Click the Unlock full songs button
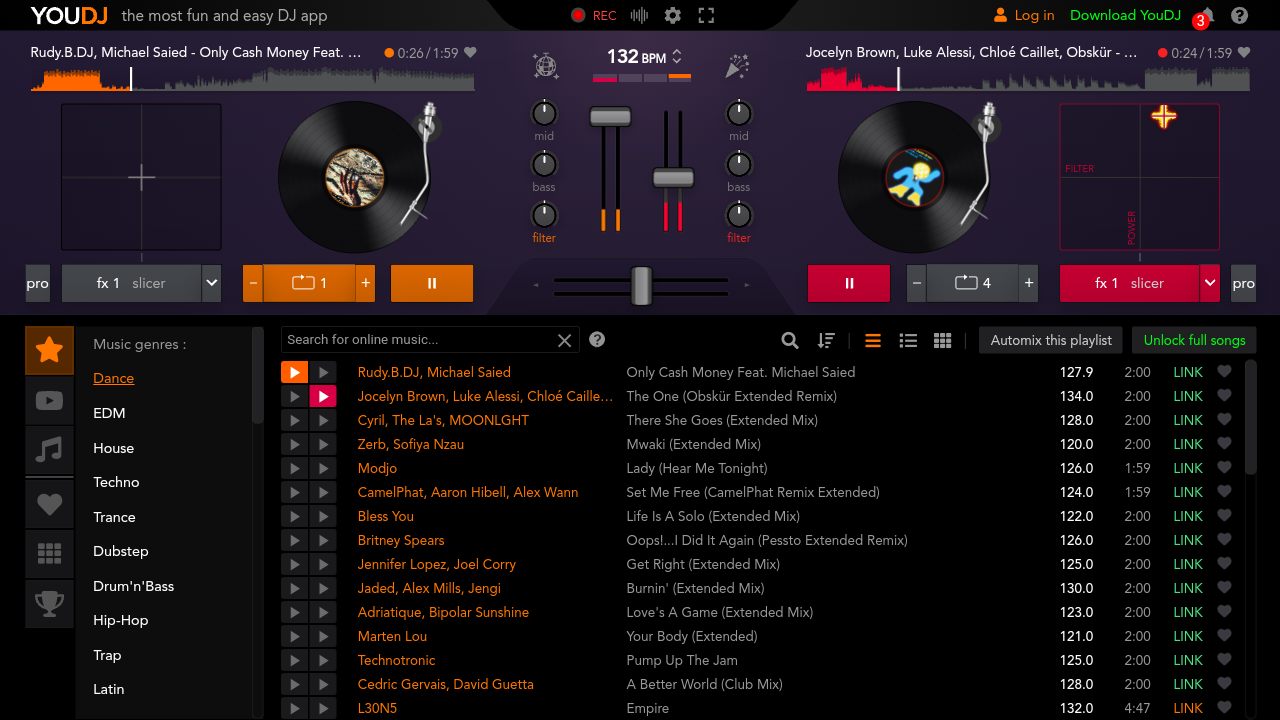This screenshot has width=1280, height=720. [x=1193, y=340]
